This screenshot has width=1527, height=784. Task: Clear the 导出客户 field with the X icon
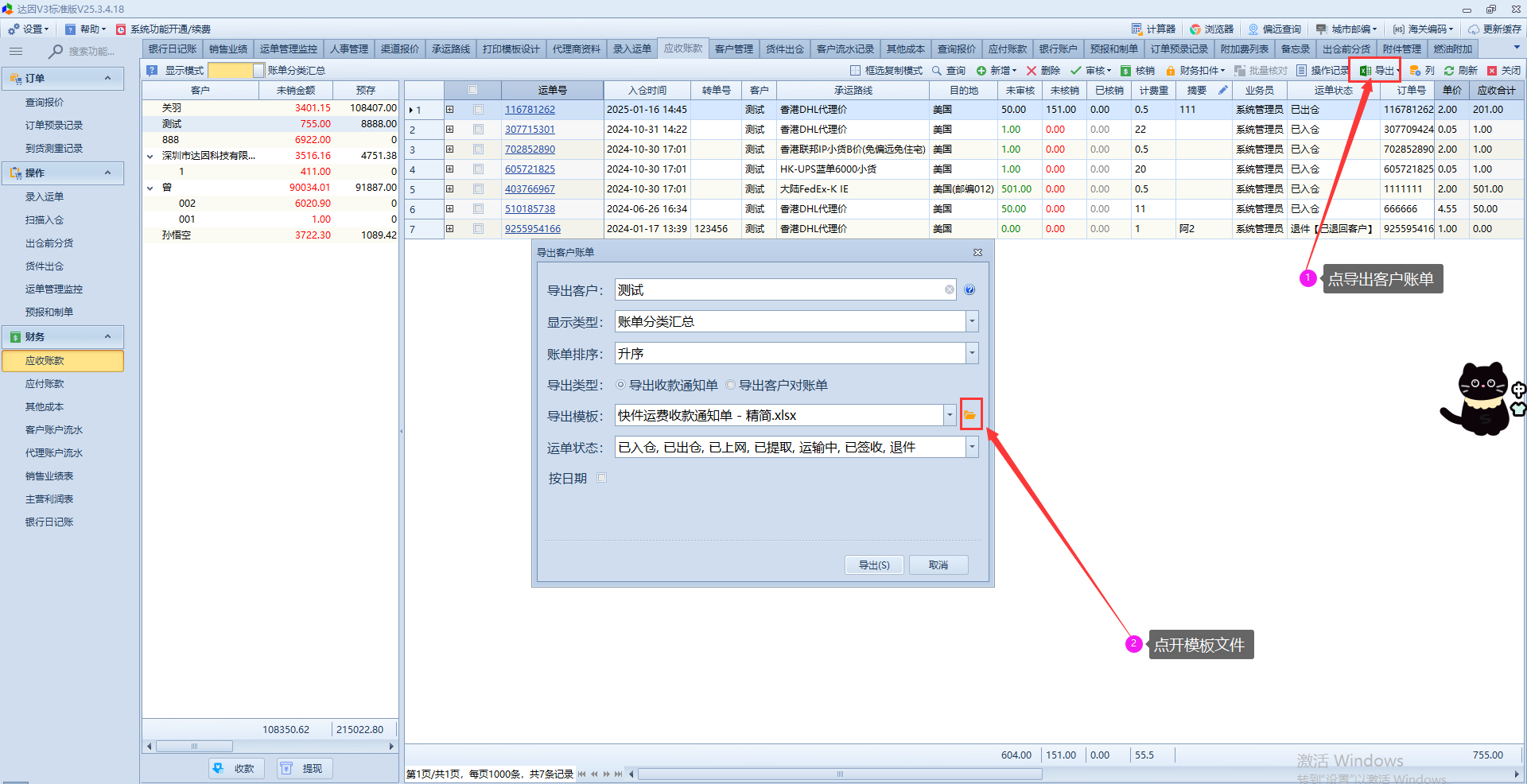pos(950,290)
